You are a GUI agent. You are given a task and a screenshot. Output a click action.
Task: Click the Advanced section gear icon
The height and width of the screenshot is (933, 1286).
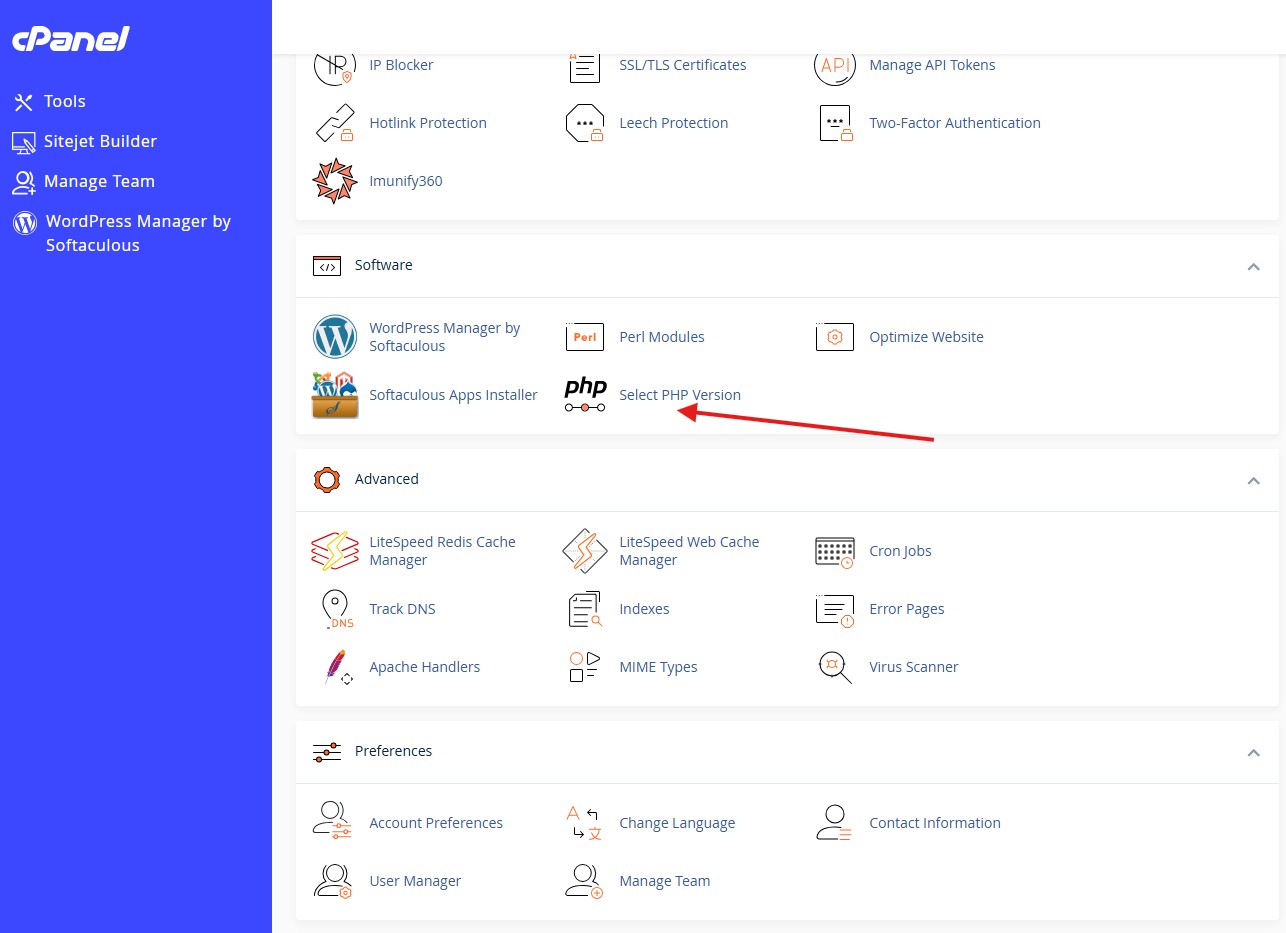tap(327, 480)
